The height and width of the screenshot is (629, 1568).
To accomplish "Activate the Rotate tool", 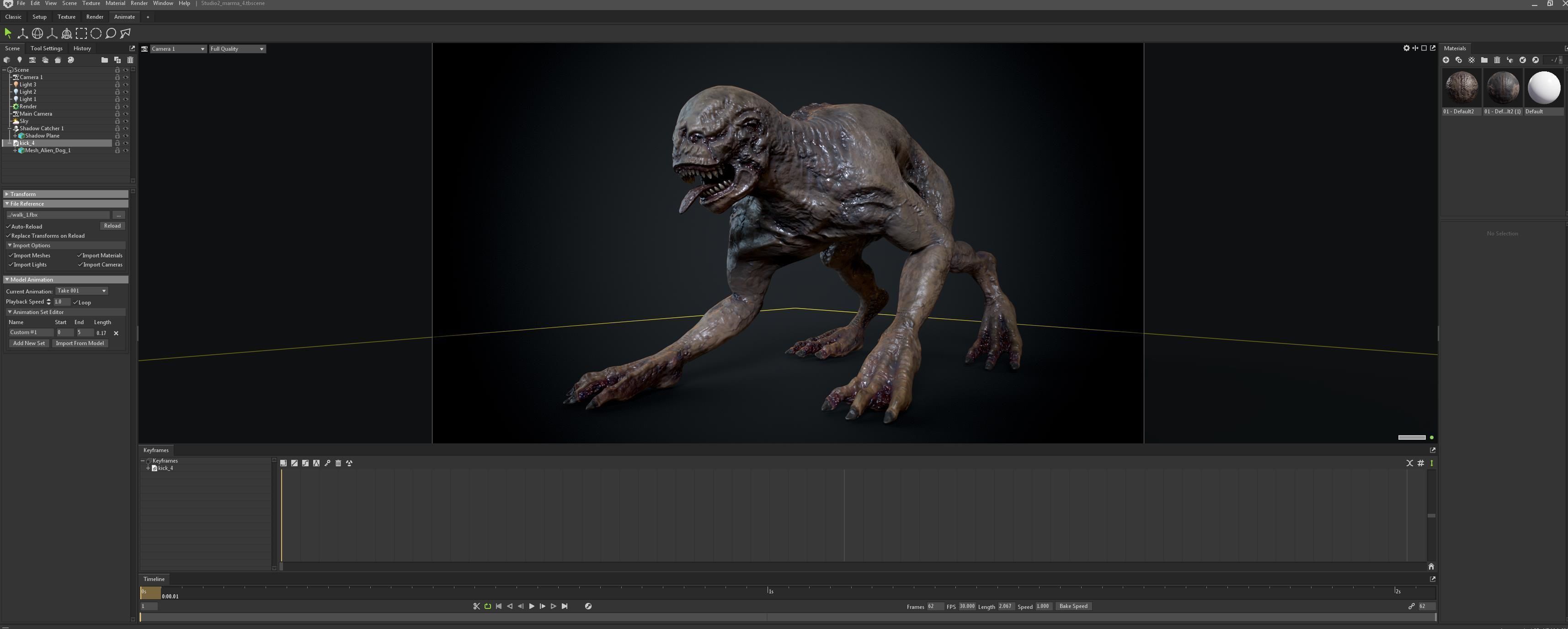I will click(x=37, y=34).
